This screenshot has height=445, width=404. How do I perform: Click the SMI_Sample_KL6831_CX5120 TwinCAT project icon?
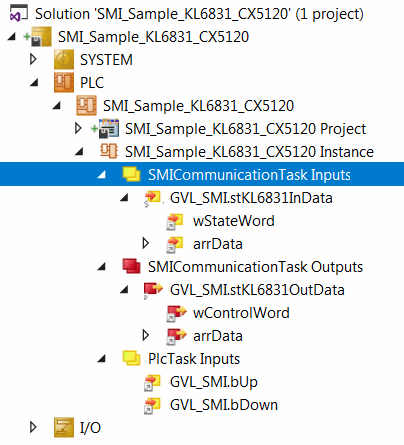coord(41,37)
